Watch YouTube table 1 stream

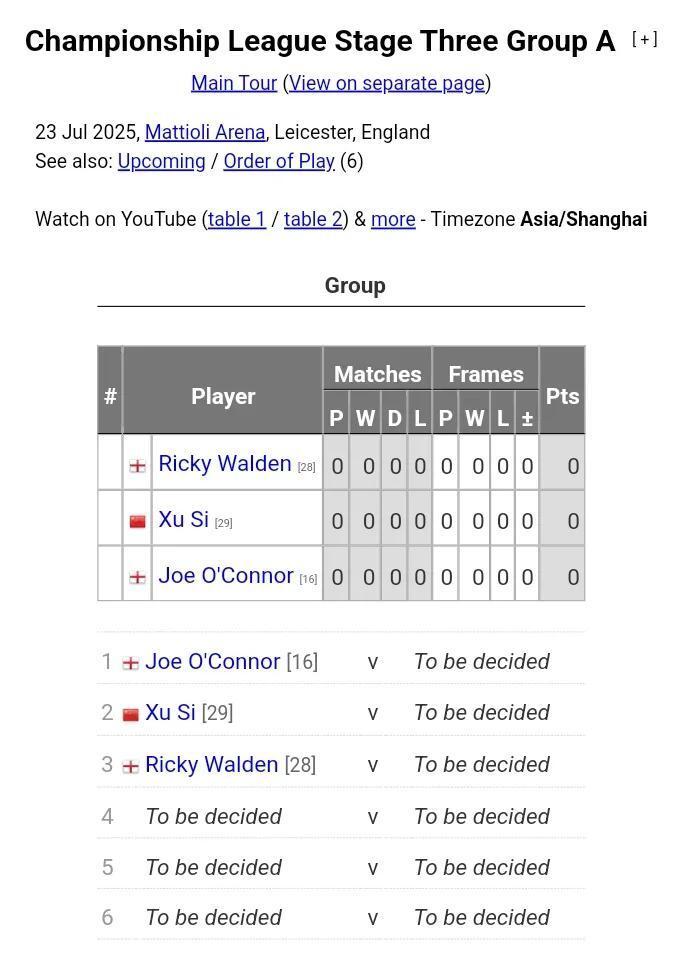coord(237,219)
